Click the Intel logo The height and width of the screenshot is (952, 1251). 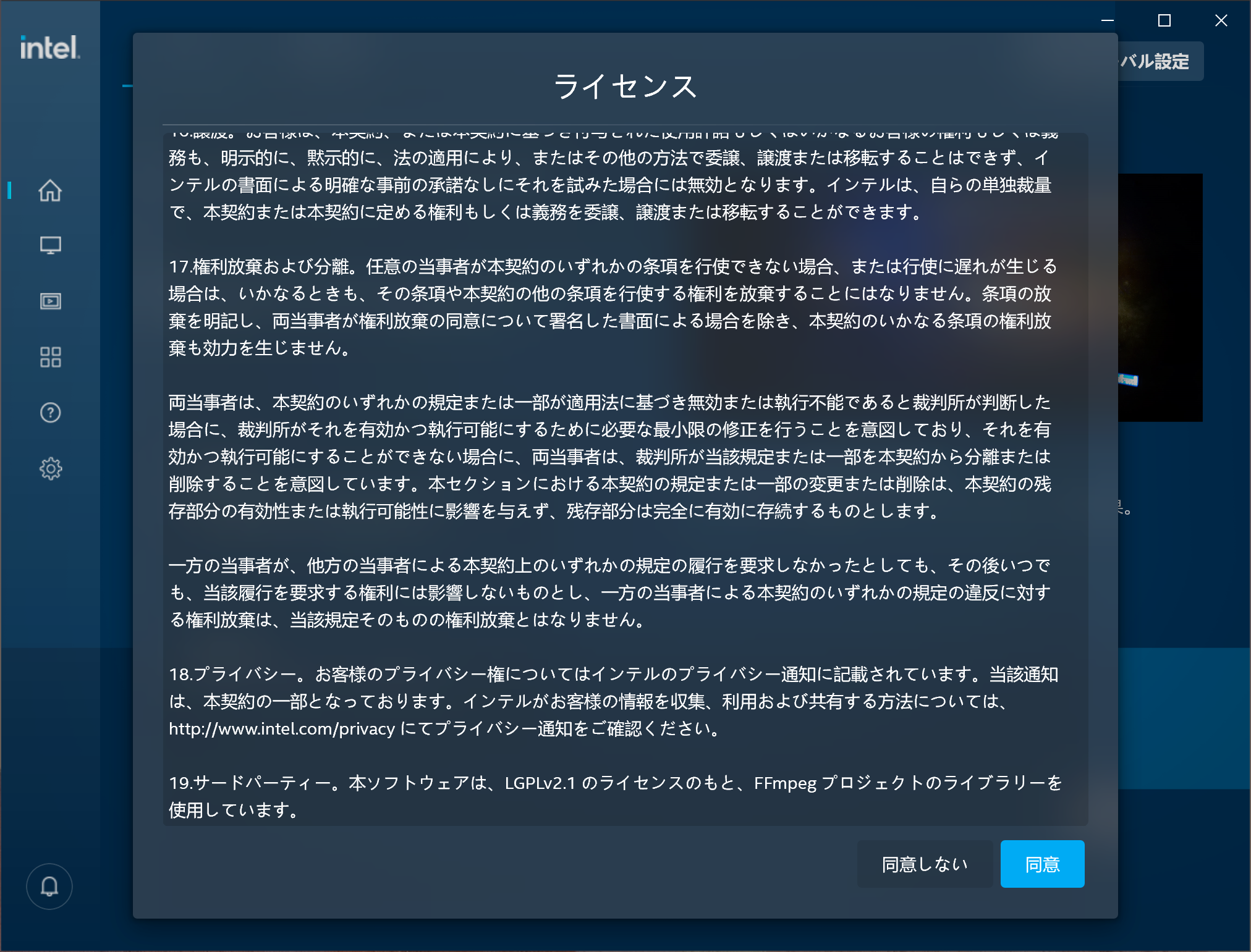pyautogui.click(x=49, y=48)
